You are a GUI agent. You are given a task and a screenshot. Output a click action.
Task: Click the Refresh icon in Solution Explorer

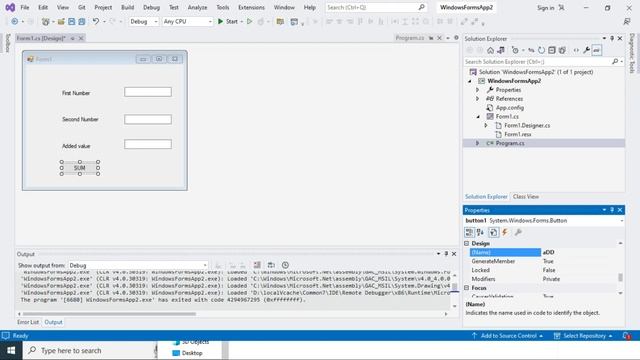(x=541, y=50)
